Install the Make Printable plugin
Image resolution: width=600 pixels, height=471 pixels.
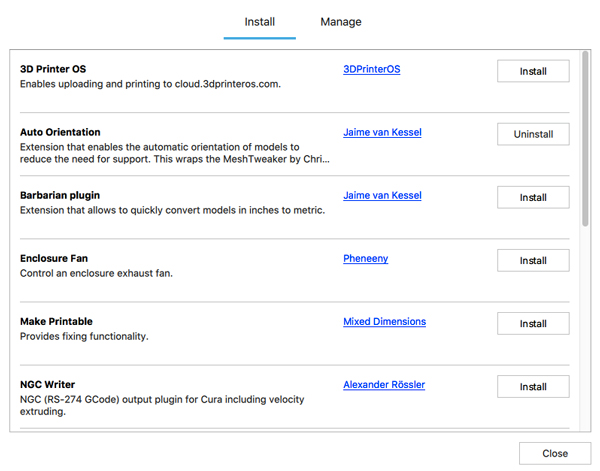532,323
